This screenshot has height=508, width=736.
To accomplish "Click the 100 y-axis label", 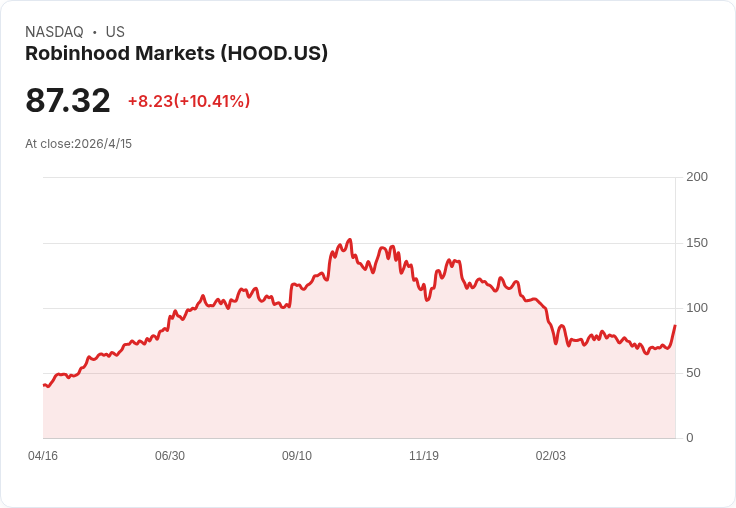I will [697, 308].
